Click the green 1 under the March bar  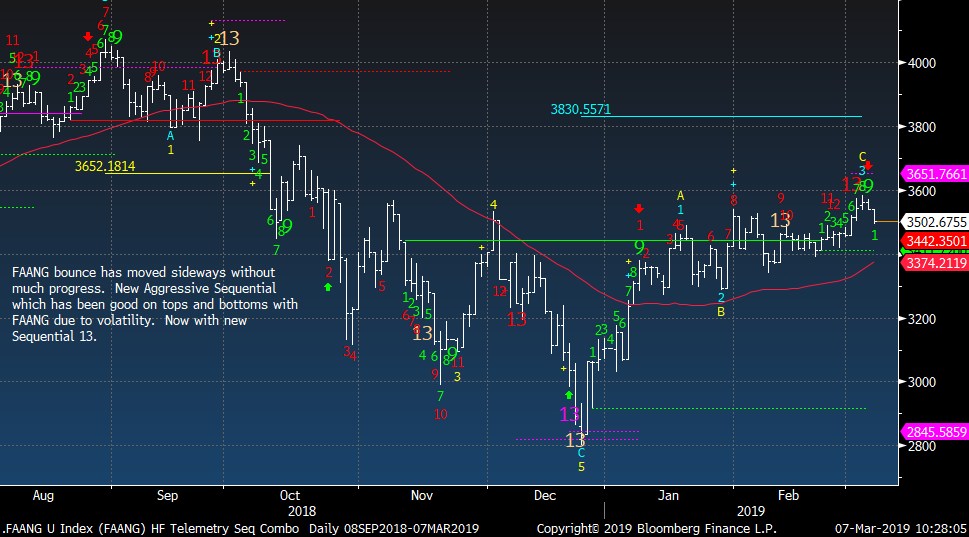(x=874, y=235)
